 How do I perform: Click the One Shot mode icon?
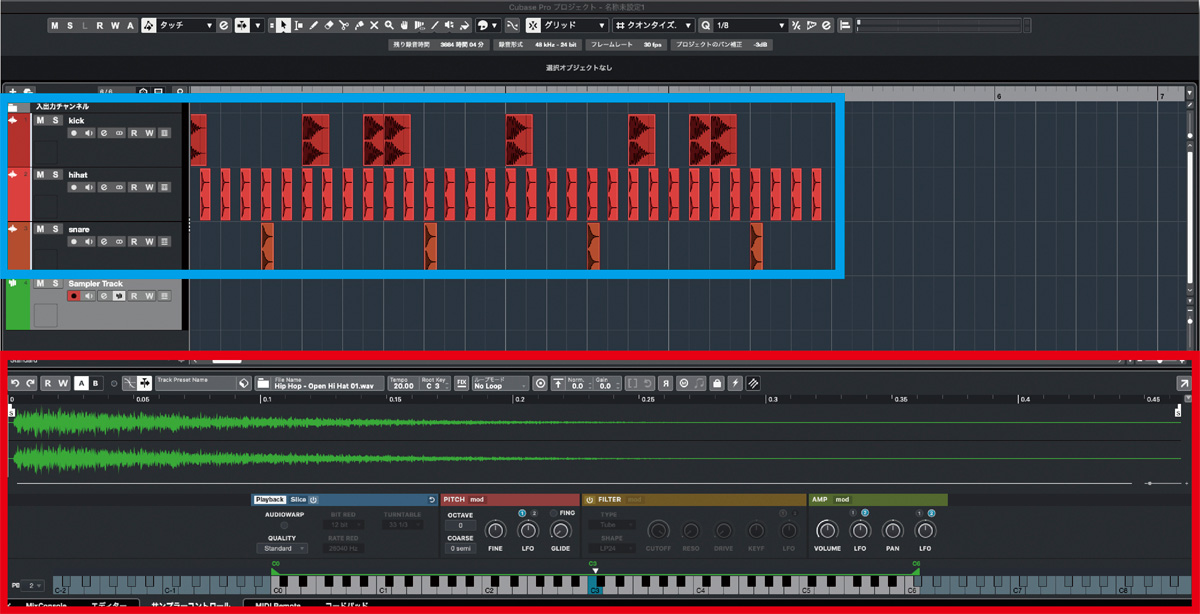(x=540, y=383)
